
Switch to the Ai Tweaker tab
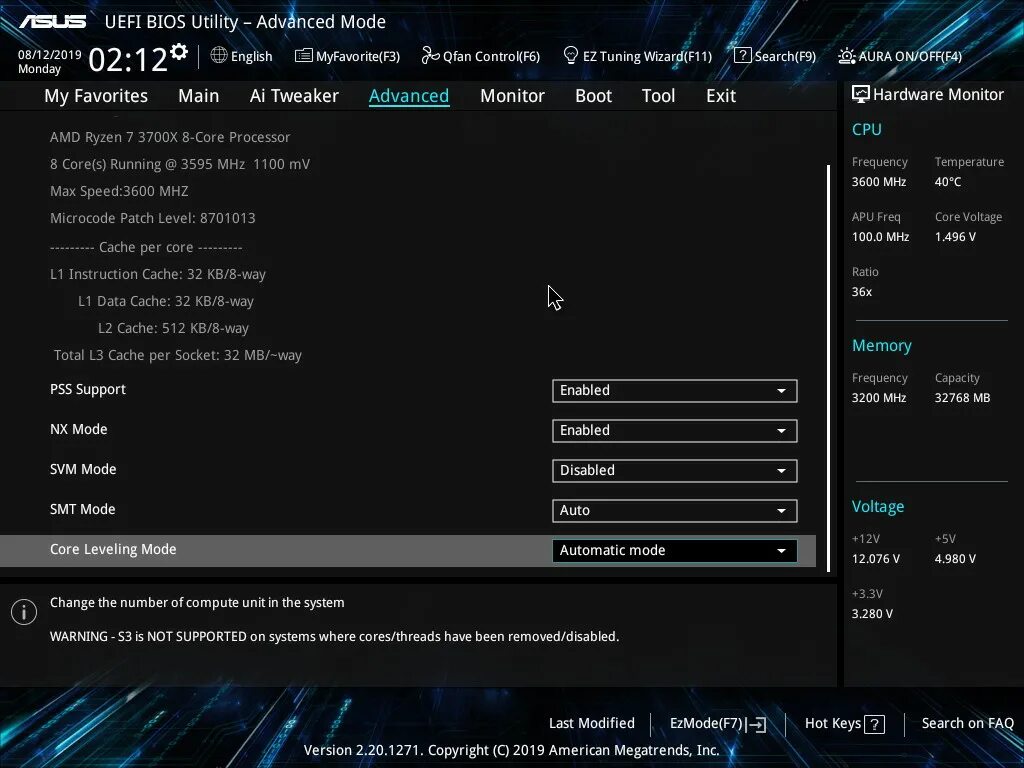pos(294,96)
